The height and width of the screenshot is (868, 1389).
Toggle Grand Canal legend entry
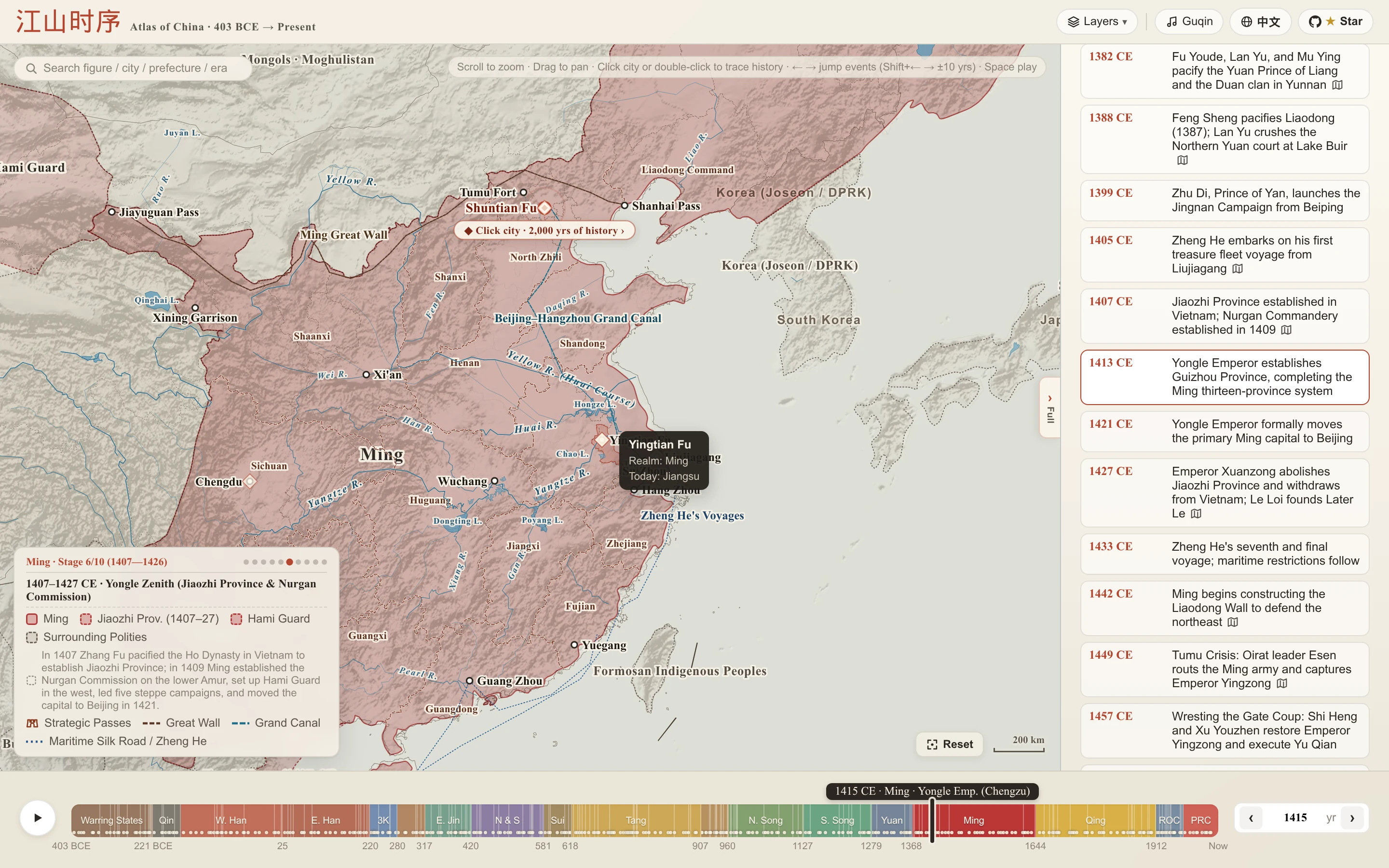point(276,723)
